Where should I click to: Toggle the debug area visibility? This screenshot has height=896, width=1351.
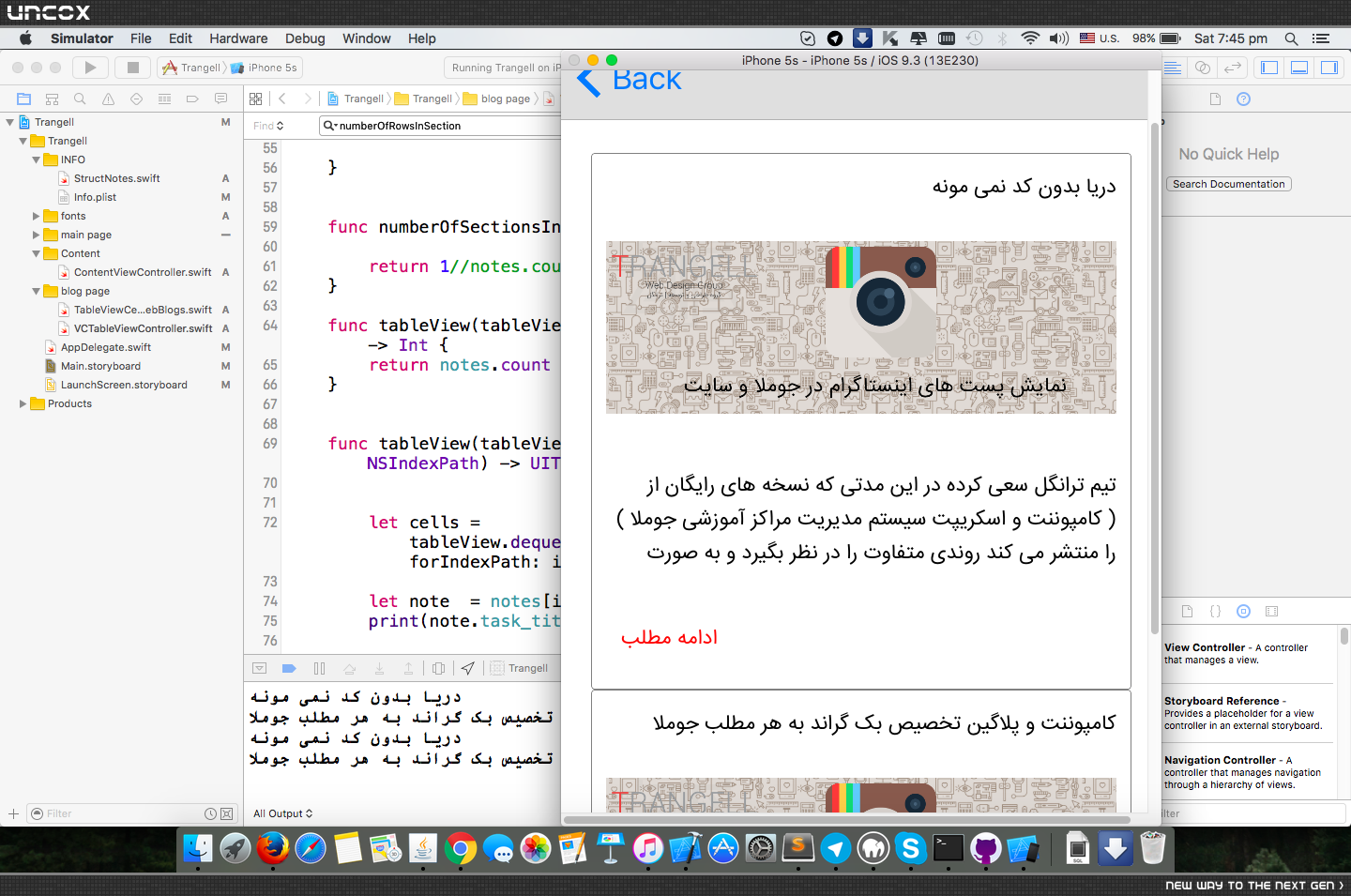(1299, 68)
